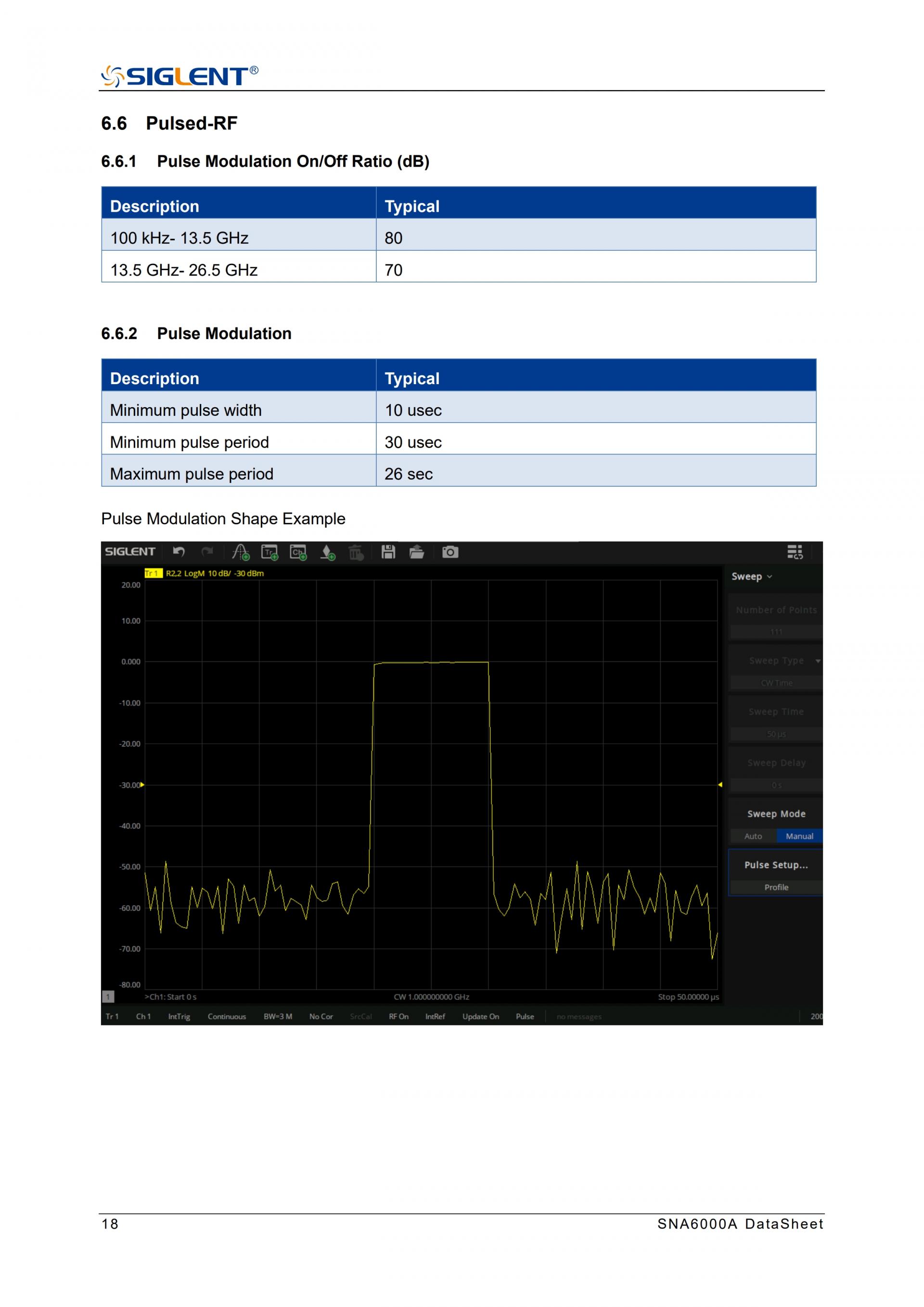Click the redo arrow icon
Image resolution: width=924 pixels, height=1307 pixels.
(207, 552)
